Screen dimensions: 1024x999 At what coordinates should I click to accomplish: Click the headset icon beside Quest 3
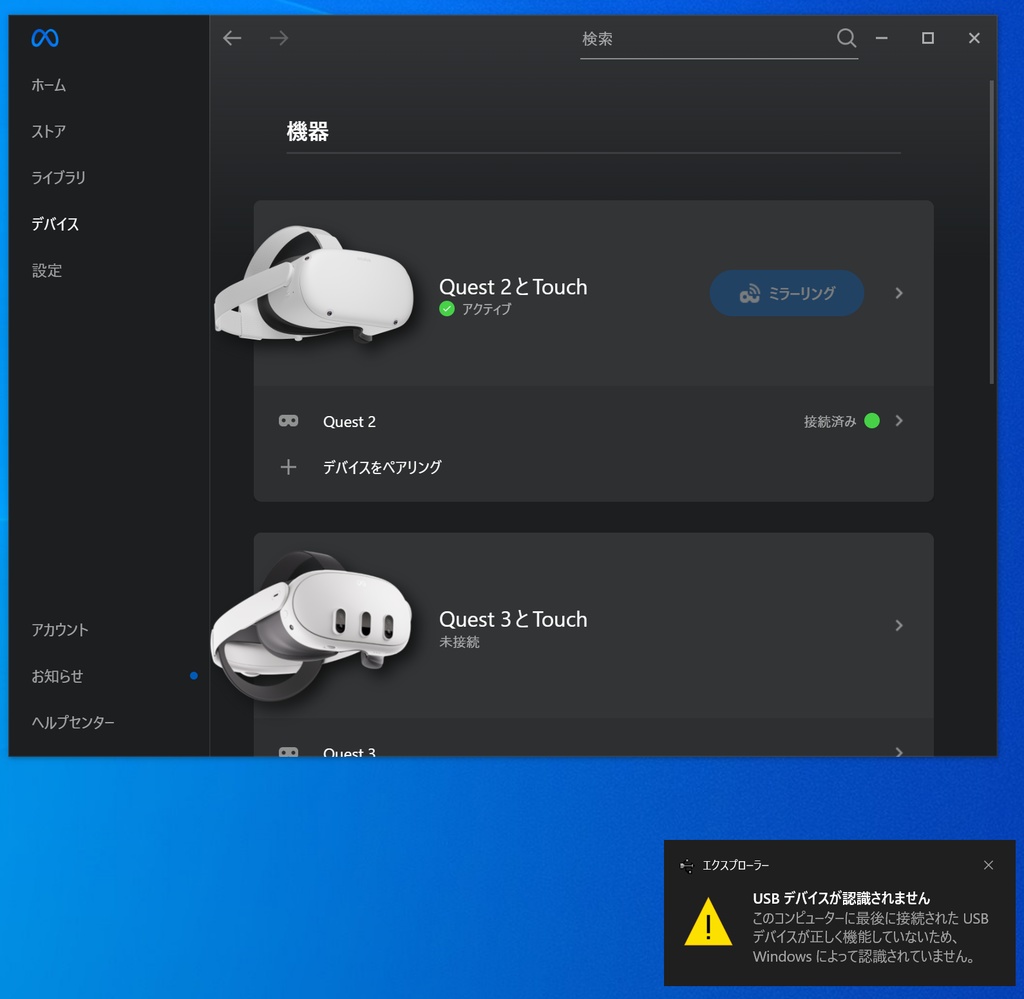(x=288, y=752)
